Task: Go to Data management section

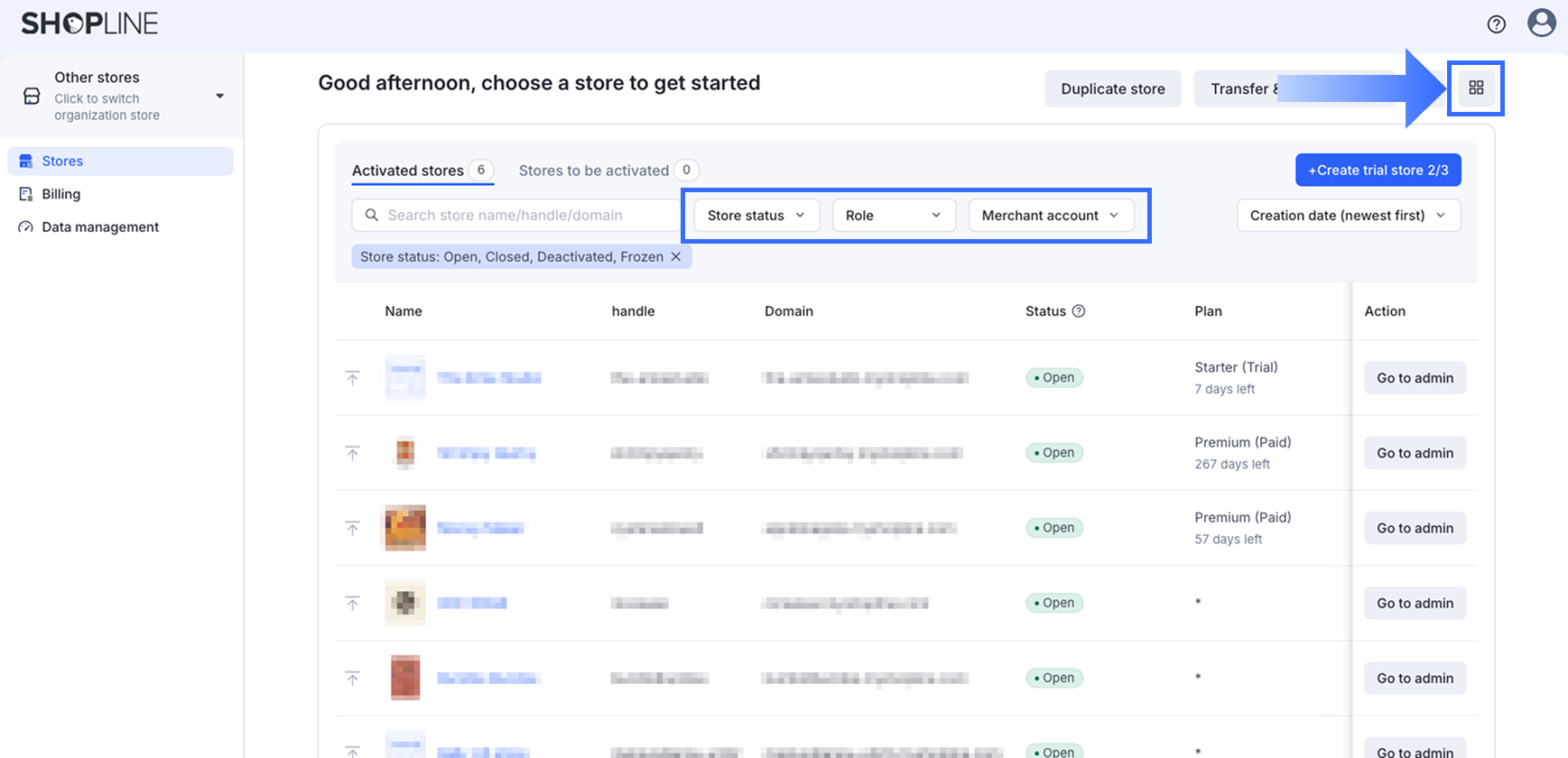Action: click(99, 227)
